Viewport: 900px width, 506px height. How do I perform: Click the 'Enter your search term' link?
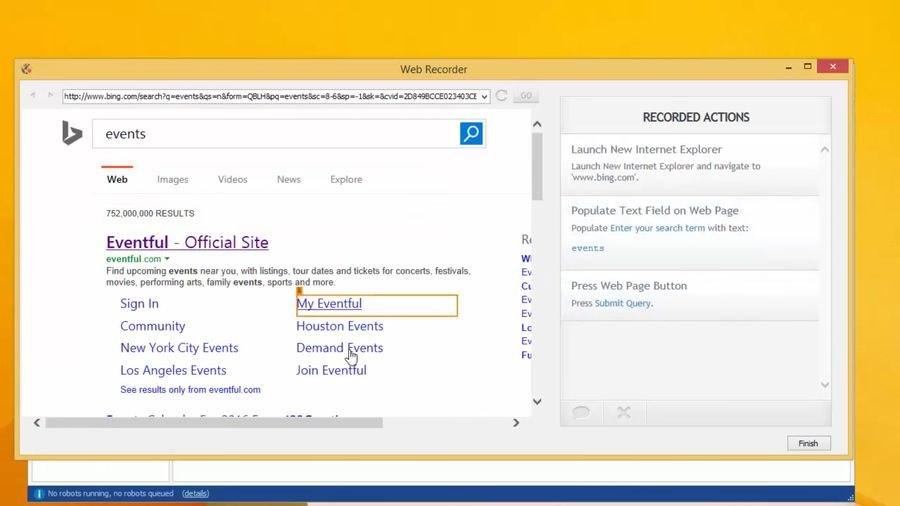657,228
